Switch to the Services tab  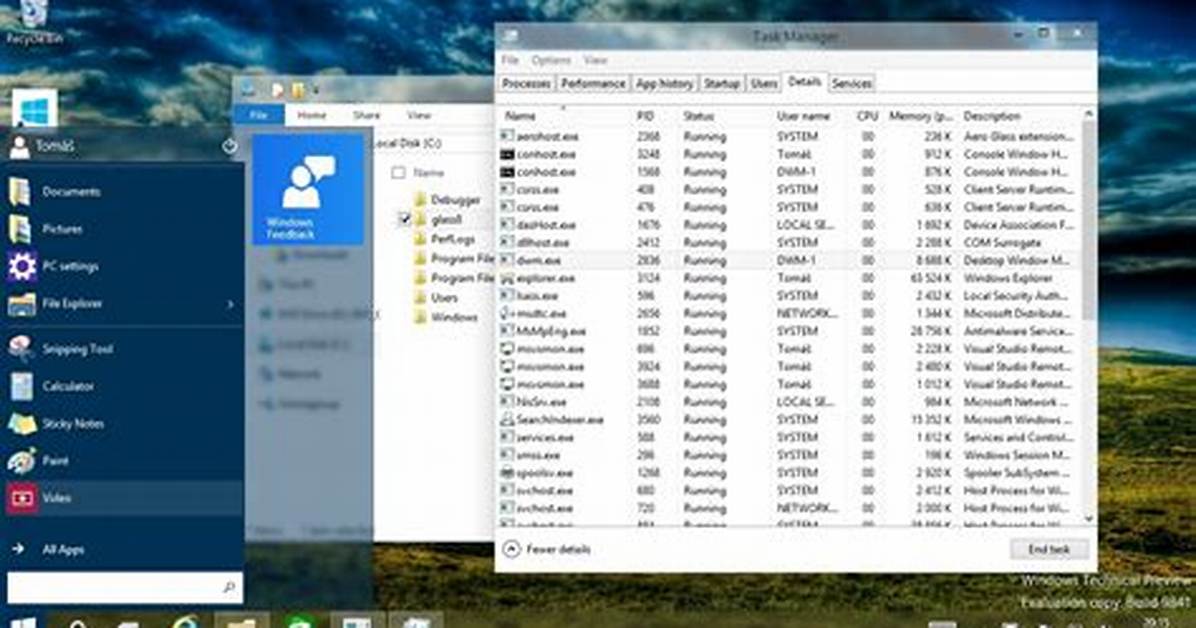pyautogui.click(x=851, y=83)
